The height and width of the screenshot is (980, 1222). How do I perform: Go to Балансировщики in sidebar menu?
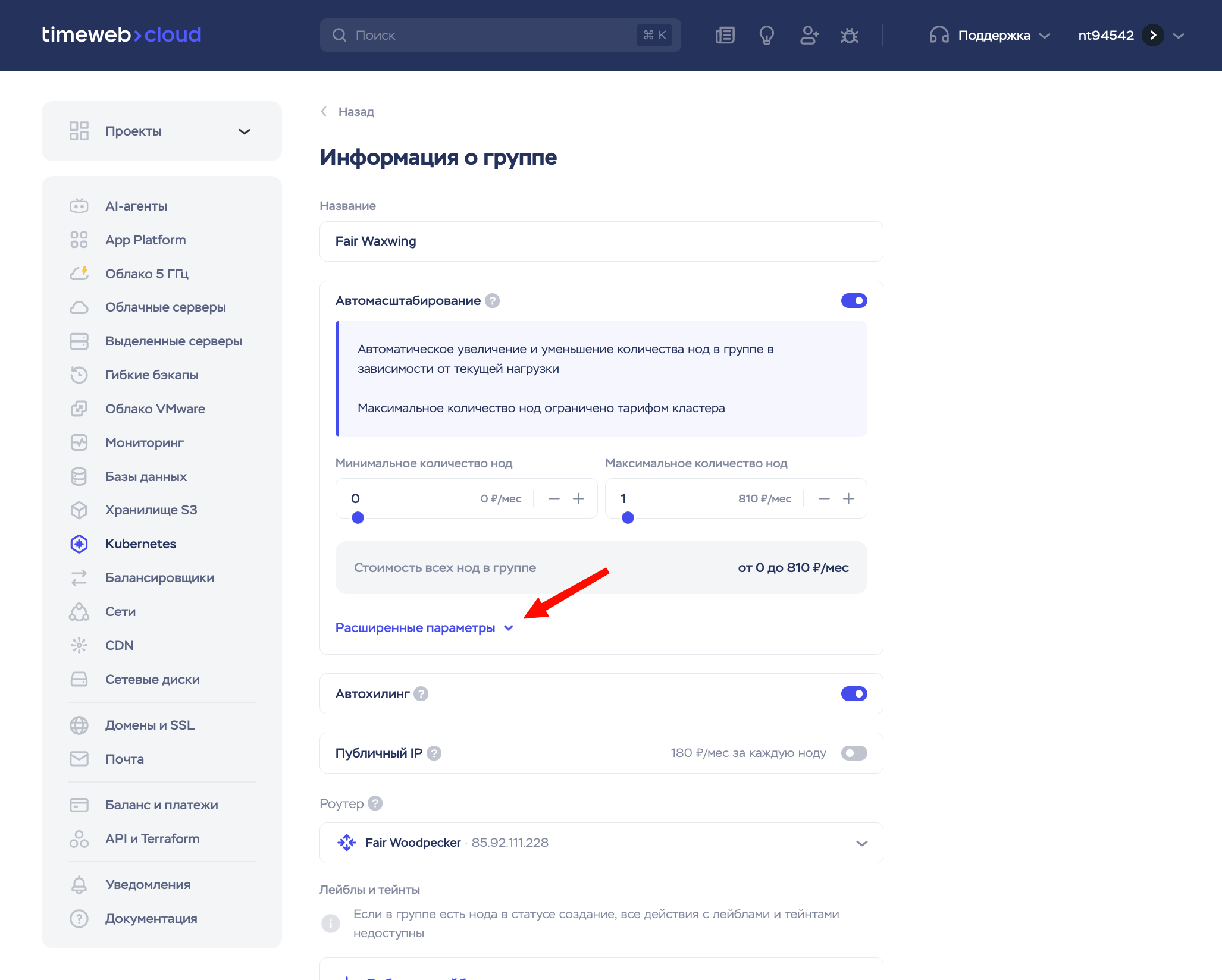(x=159, y=578)
